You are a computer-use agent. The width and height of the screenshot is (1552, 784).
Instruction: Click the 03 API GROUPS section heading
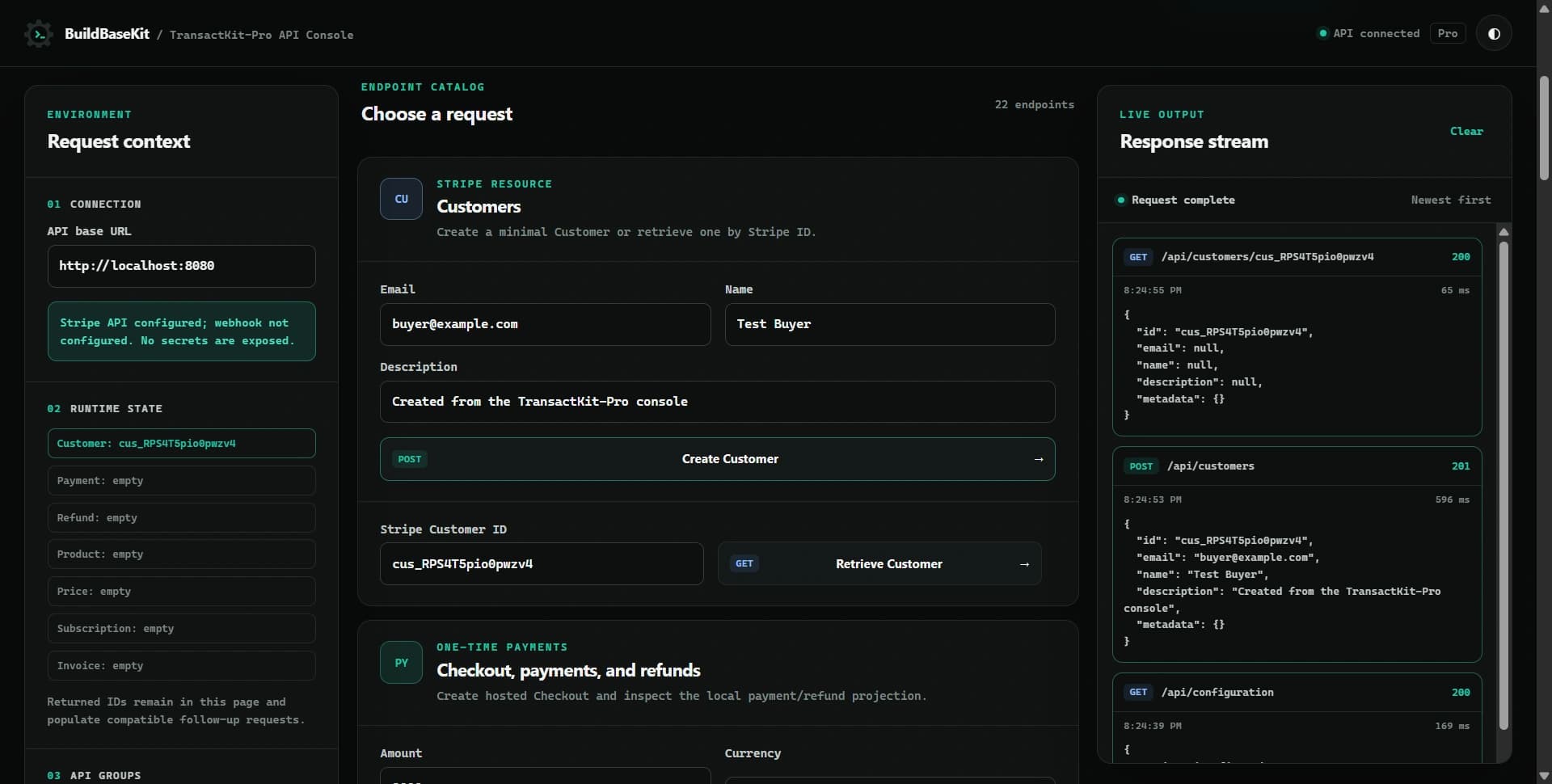pyautogui.click(x=94, y=776)
